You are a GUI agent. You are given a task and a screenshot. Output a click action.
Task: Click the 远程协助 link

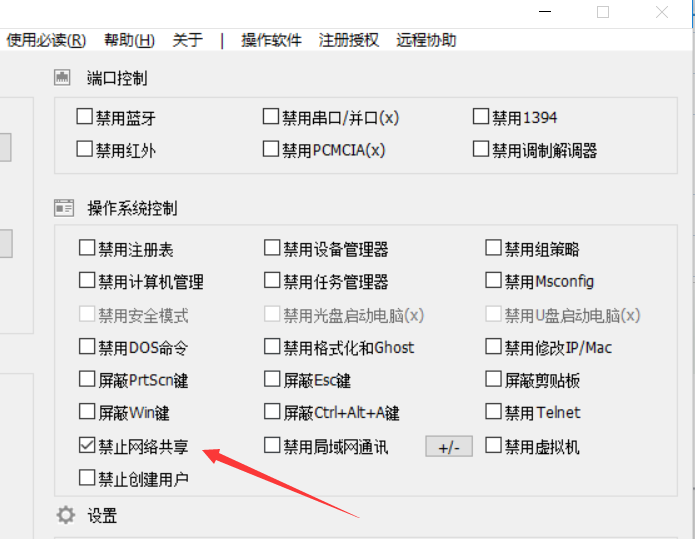(x=426, y=40)
